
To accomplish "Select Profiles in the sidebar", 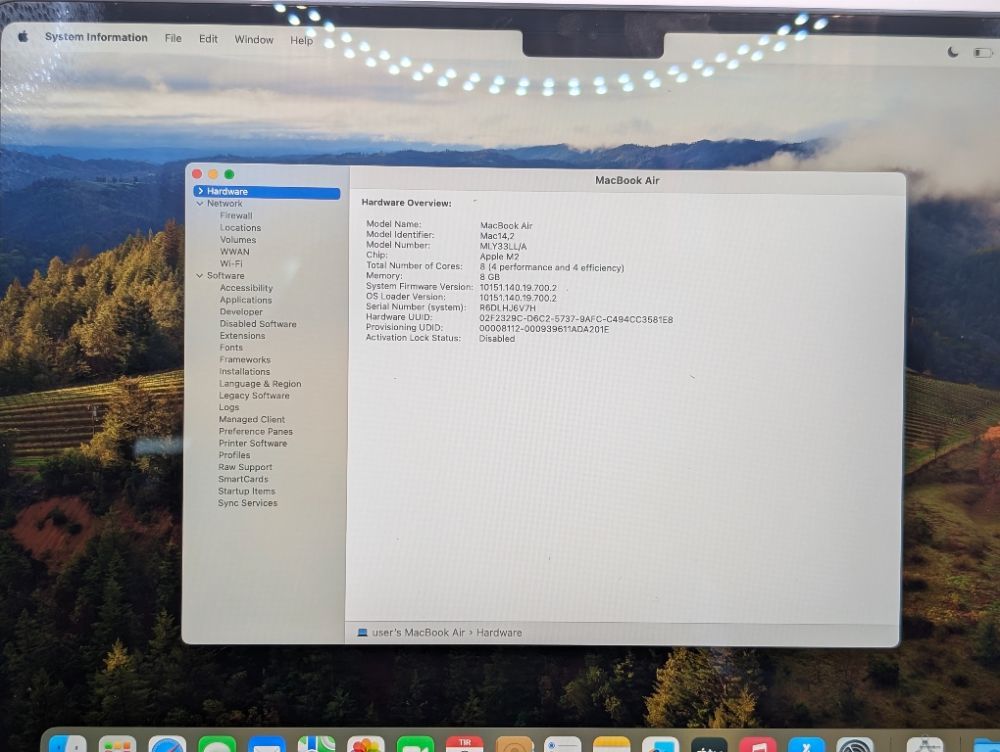I will point(234,455).
